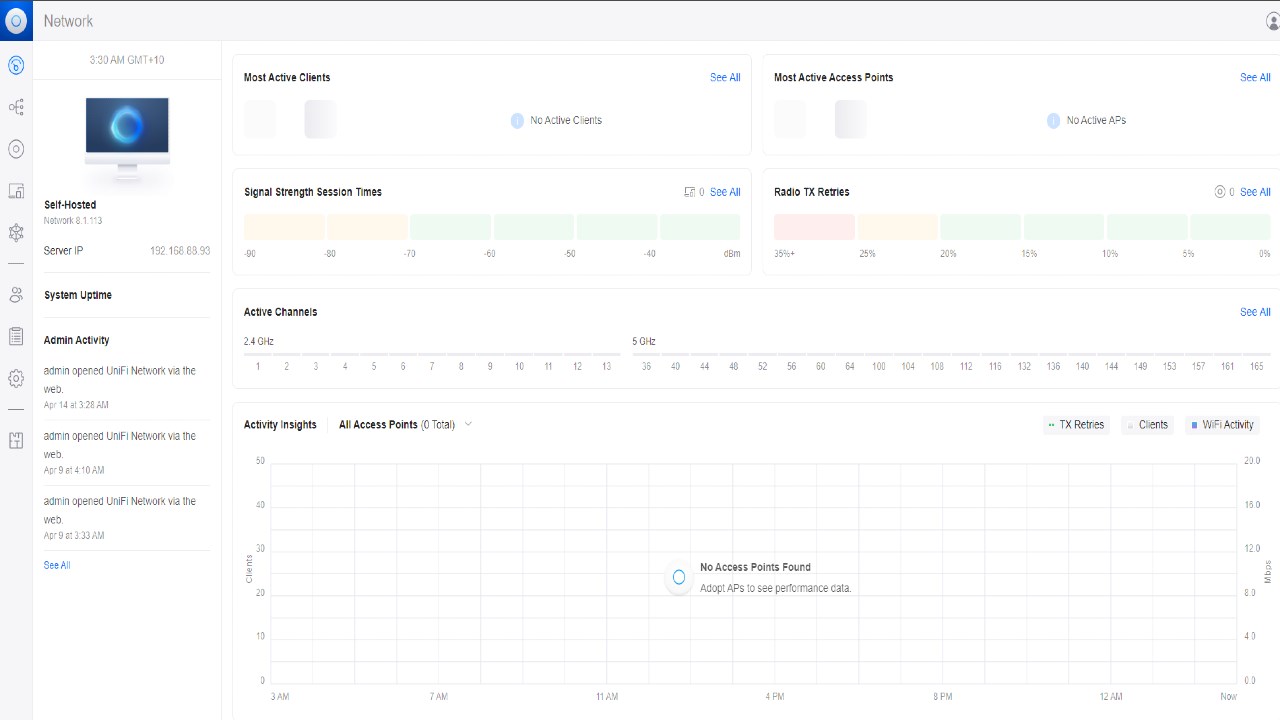Click the Activity Insights heading
This screenshot has height=720, width=1280.
[x=280, y=425]
